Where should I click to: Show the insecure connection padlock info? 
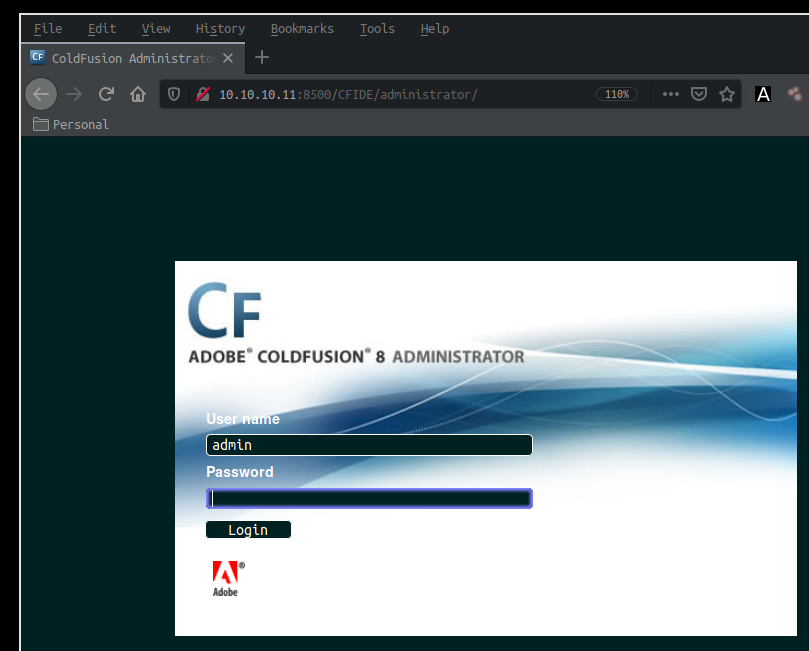pos(203,94)
